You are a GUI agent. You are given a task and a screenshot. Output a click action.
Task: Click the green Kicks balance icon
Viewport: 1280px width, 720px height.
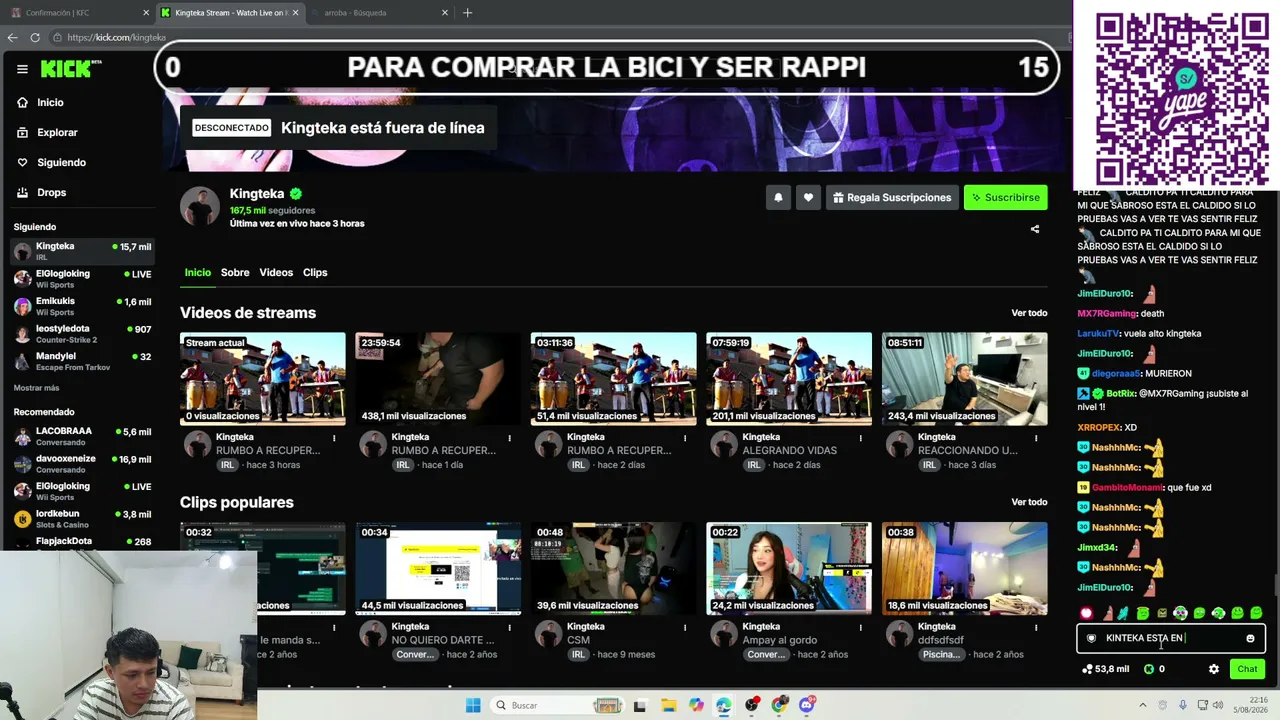point(1149,669)
